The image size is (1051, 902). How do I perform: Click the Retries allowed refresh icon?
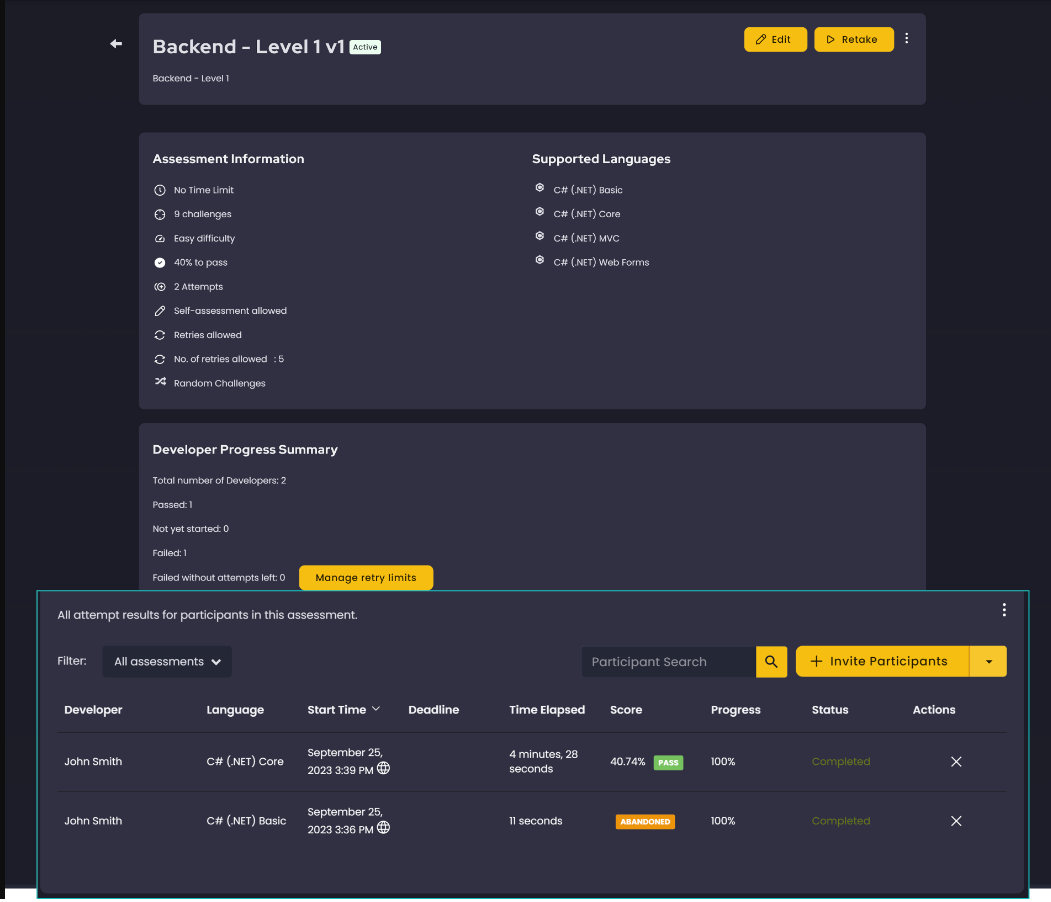[160, 335]
